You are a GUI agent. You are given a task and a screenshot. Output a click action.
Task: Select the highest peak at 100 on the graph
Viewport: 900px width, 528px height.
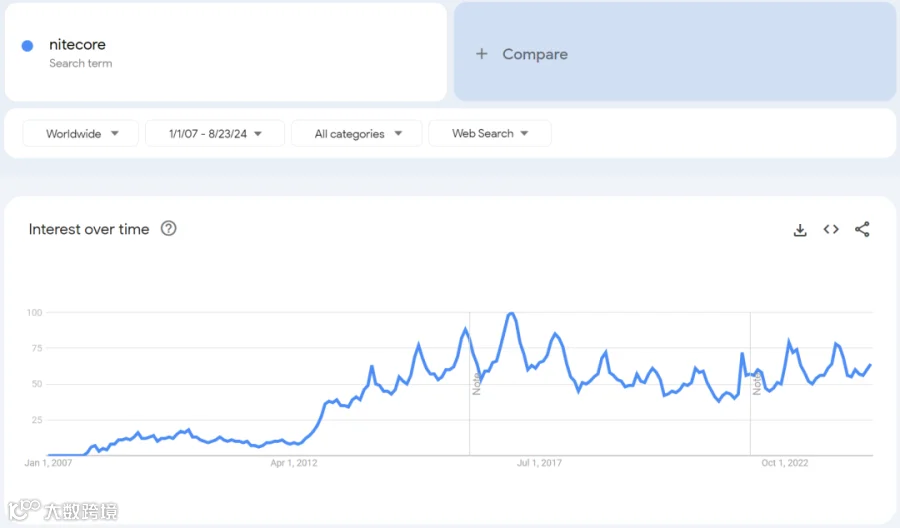point(511,313)
